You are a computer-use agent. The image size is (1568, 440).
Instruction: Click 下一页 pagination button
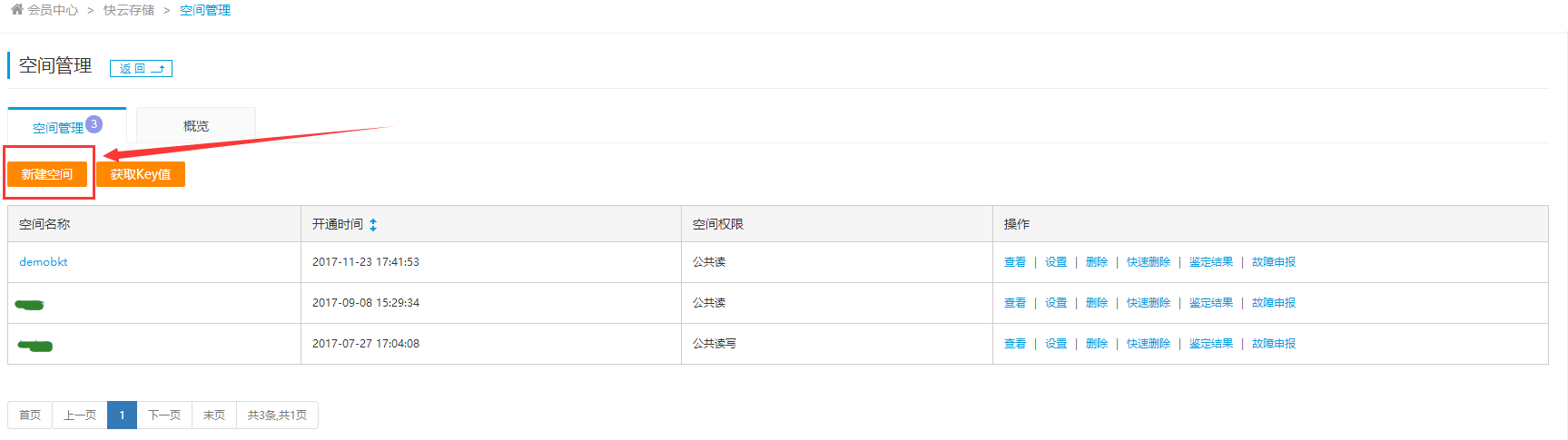tap(164, 416)
